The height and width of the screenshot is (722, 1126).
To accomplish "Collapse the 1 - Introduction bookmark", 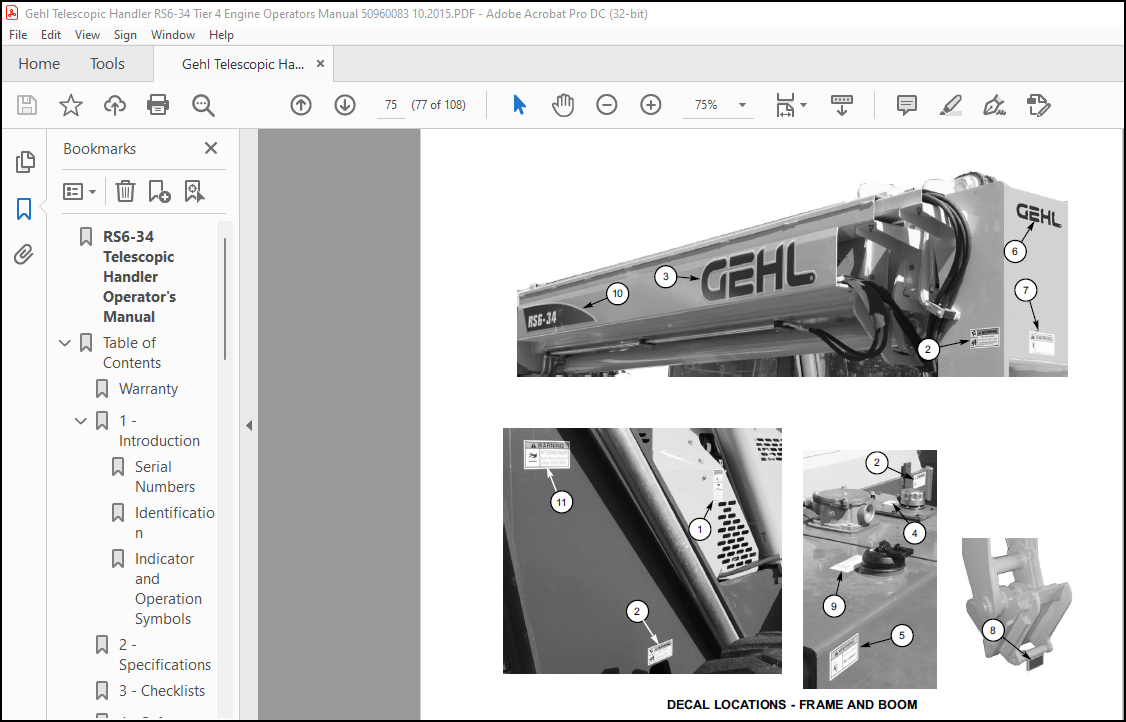I will [80, 420].
